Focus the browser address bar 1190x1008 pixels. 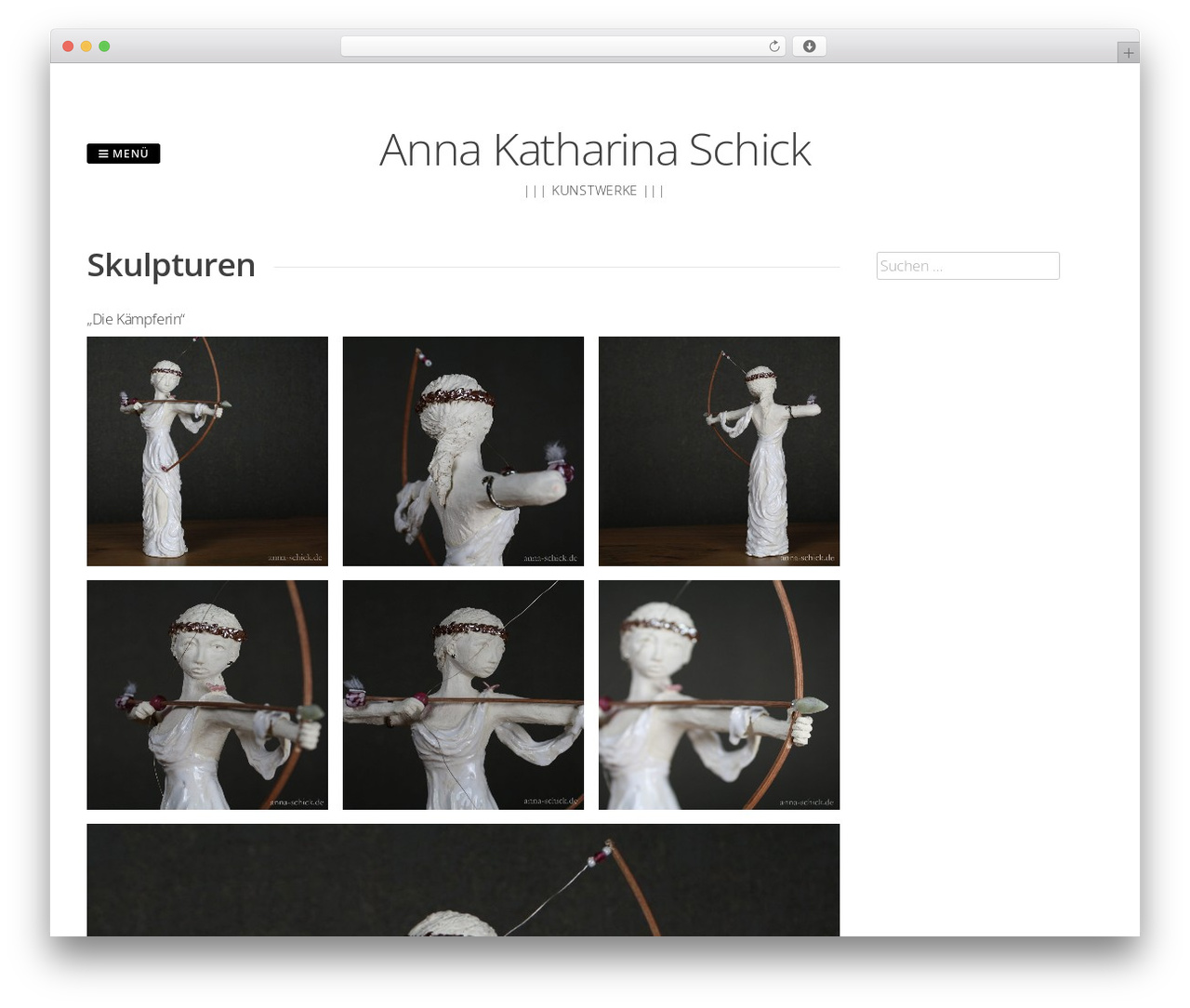click(x=562, y=46)
